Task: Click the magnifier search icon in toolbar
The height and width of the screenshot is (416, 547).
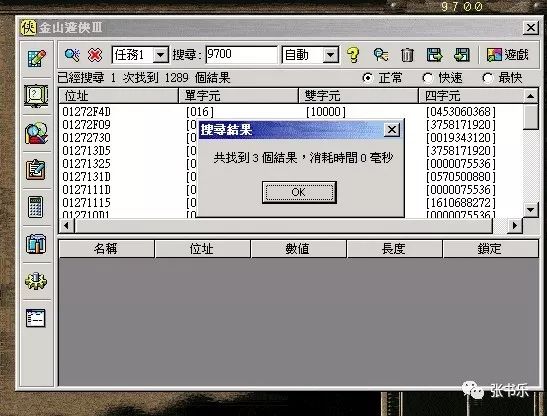Action: tap(72, 55)
